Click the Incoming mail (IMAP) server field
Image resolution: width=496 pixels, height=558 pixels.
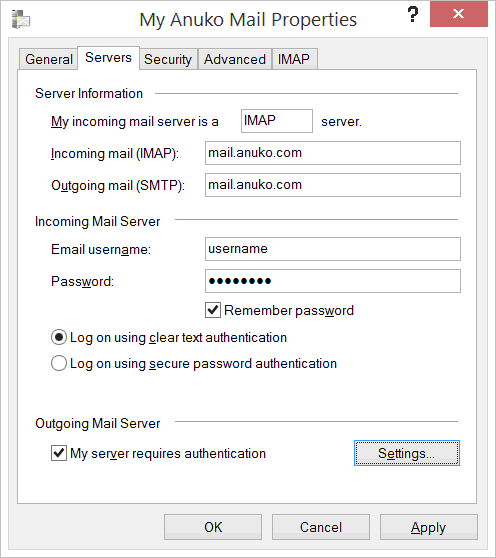tap(333, 153)
